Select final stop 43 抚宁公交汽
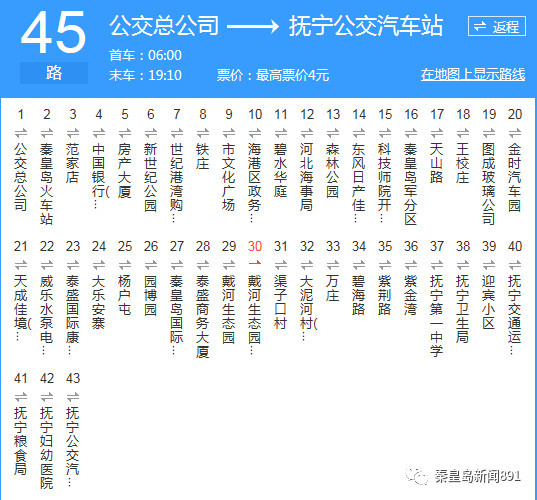This screenshot has height=500, width=537. 73,447
